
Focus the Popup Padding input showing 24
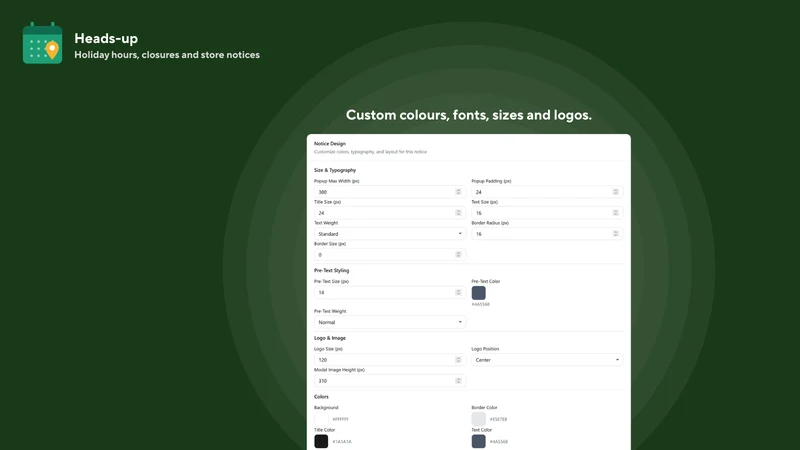(547, 192)
